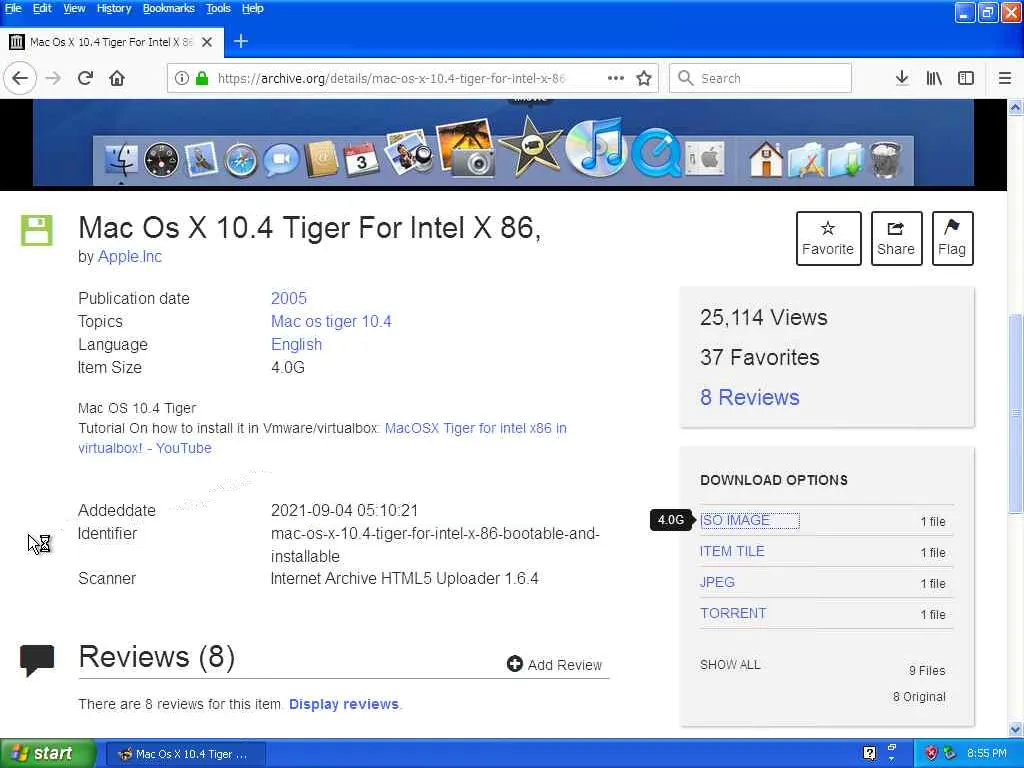
Task: Open the page actions three-dot menu
Action: point(615,78)
